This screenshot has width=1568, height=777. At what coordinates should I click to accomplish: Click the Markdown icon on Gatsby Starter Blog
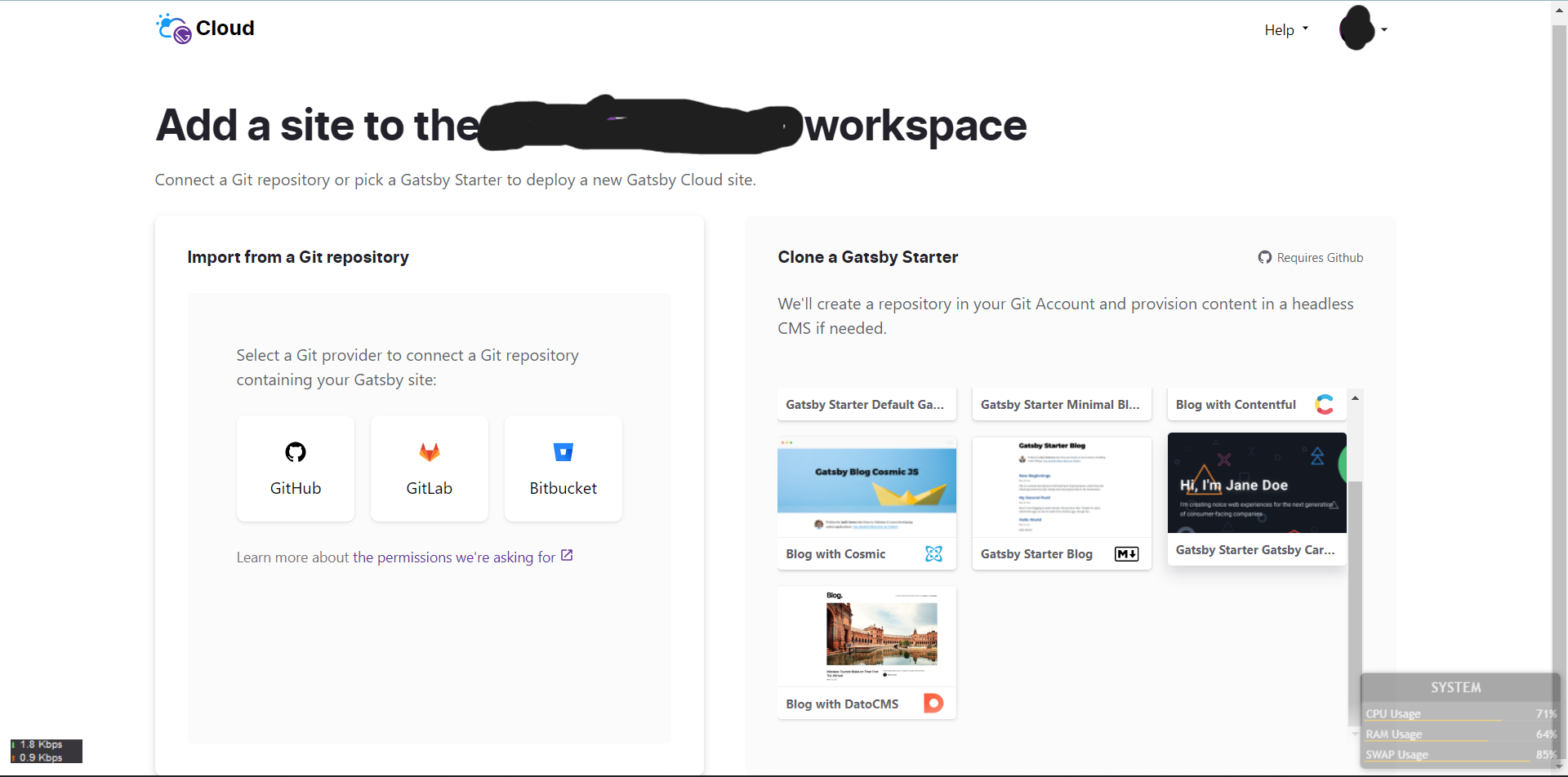1127,554
